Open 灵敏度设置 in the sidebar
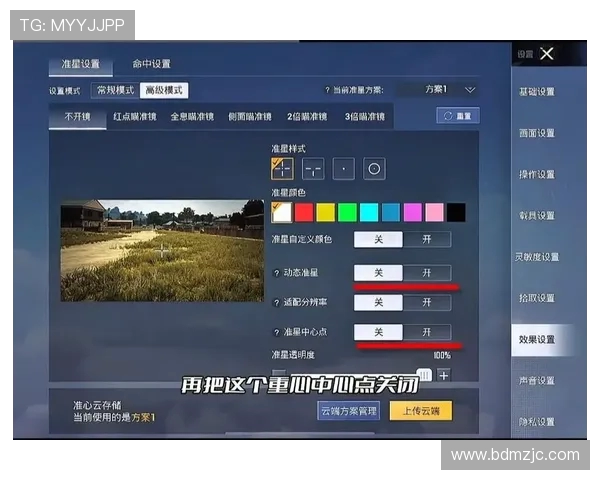The width and height of the screenshot is (600, 480). tap(536, 257)
